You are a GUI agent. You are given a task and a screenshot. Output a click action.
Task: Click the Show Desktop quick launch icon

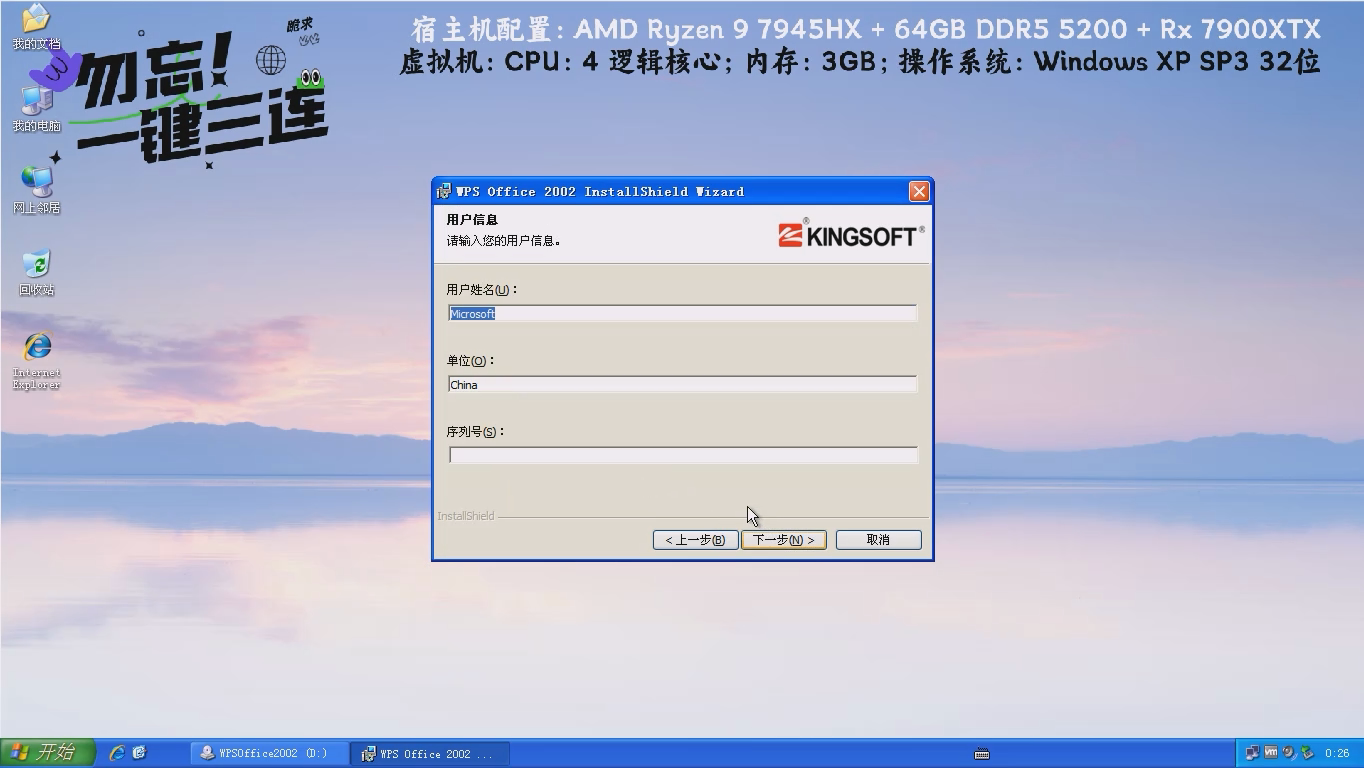(140, 753)
